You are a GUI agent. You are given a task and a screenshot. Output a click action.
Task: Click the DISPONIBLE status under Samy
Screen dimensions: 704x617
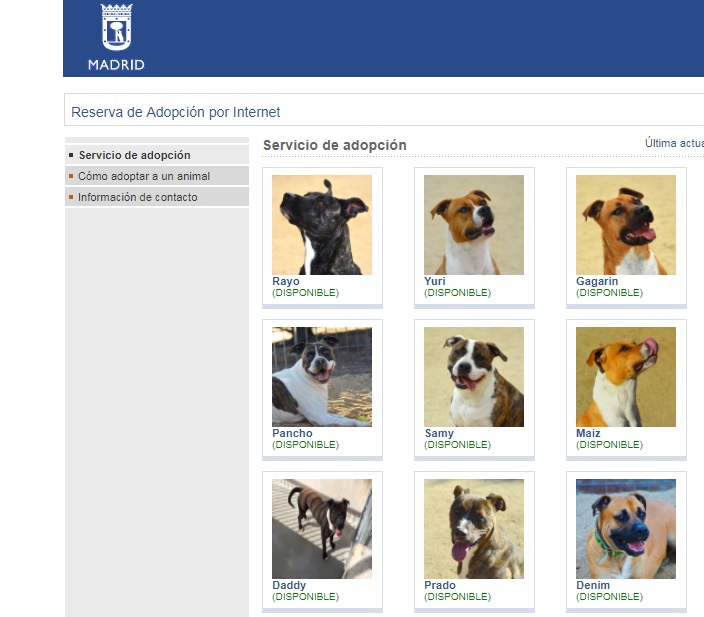[x=458, y=445]
